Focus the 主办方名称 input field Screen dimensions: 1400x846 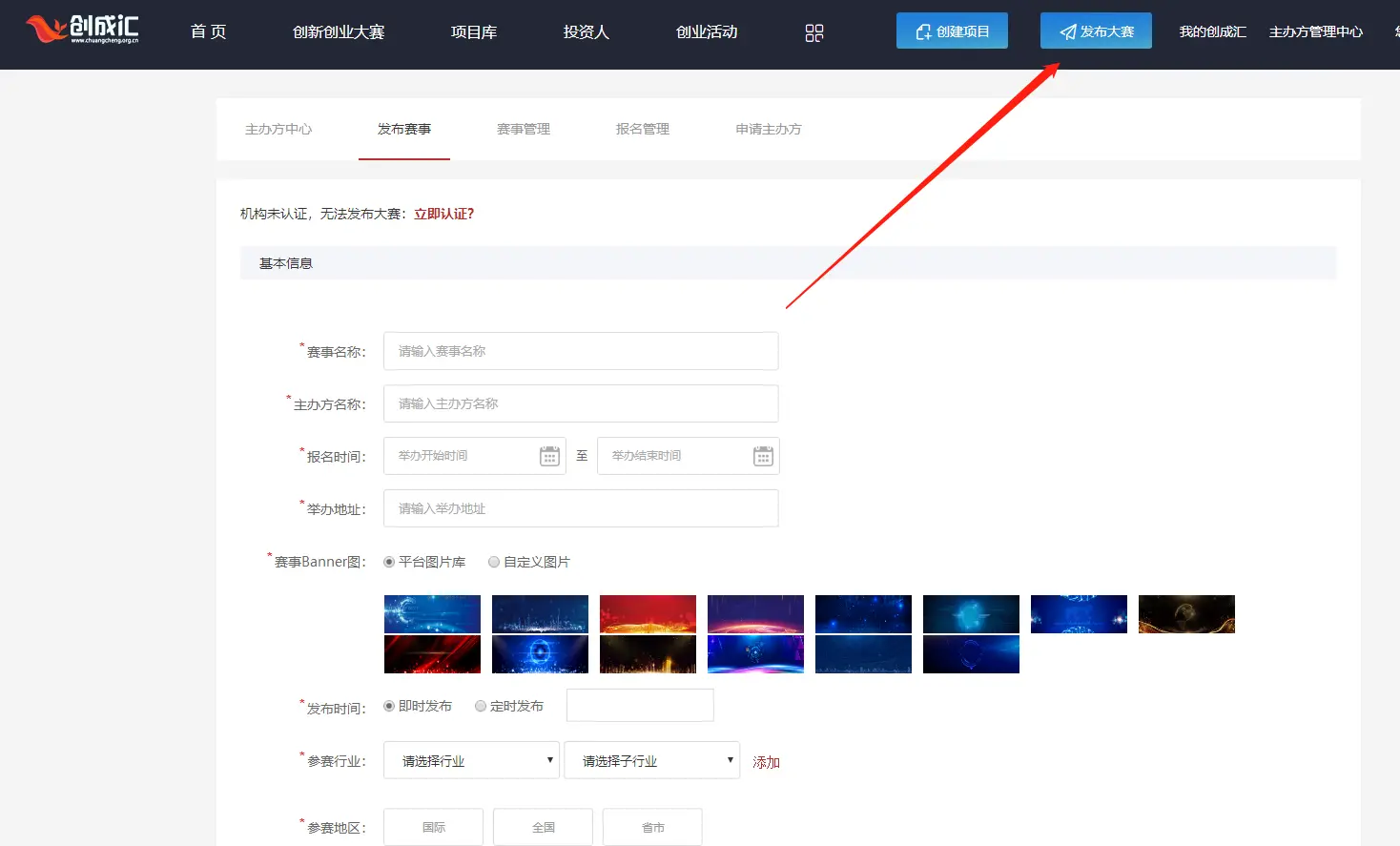pyautogui.click(x=581, y=403)
